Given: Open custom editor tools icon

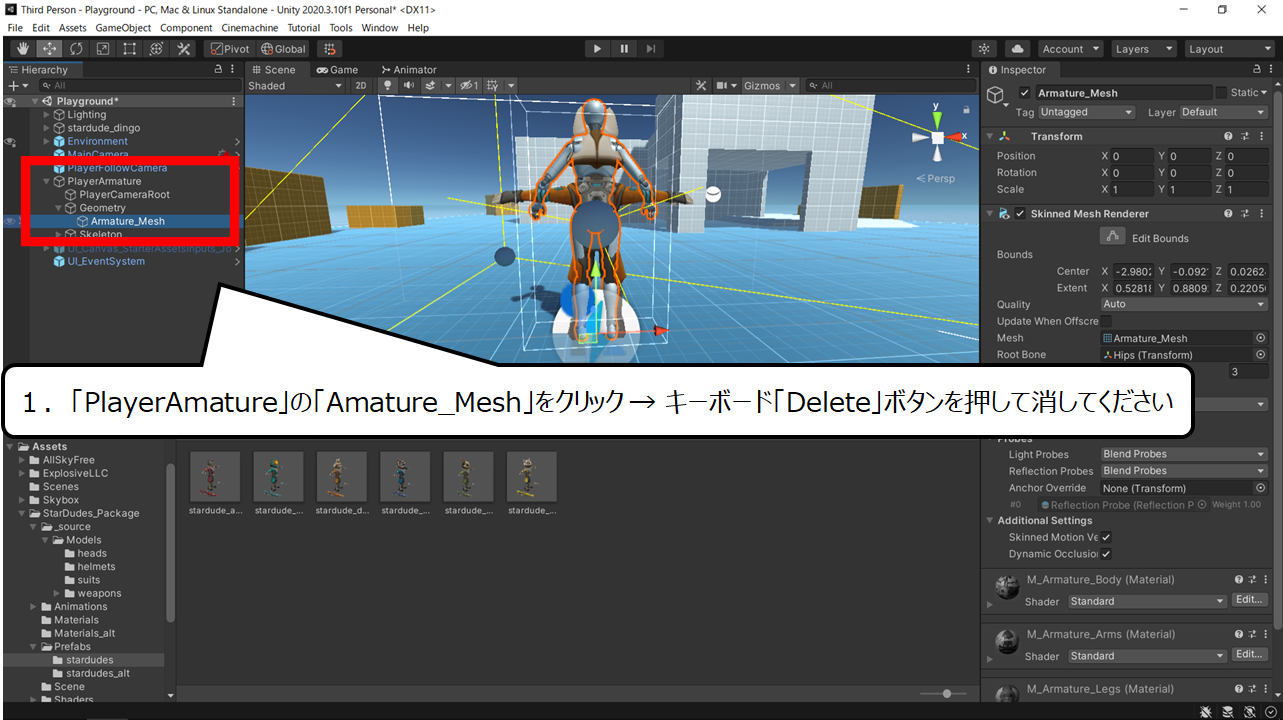Looking at the screenshot, I should (184, 49).
